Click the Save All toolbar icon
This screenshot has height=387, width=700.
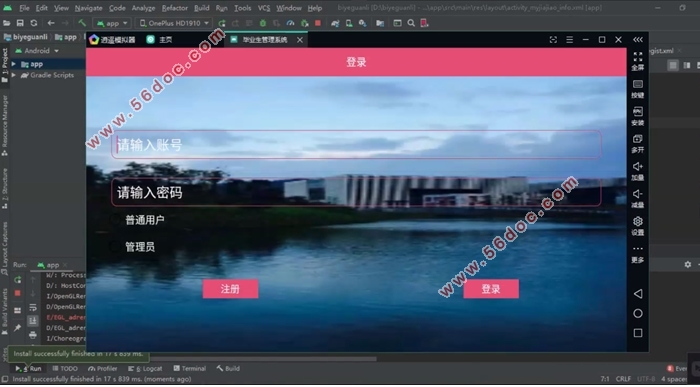click(20, 23)
